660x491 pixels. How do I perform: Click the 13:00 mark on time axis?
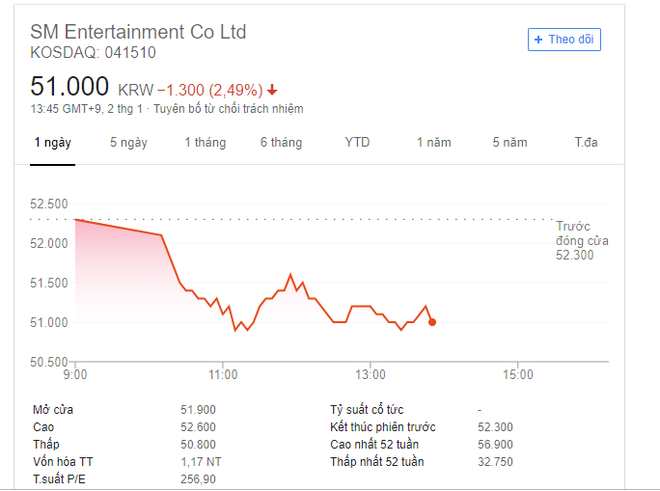pos(370,374)
